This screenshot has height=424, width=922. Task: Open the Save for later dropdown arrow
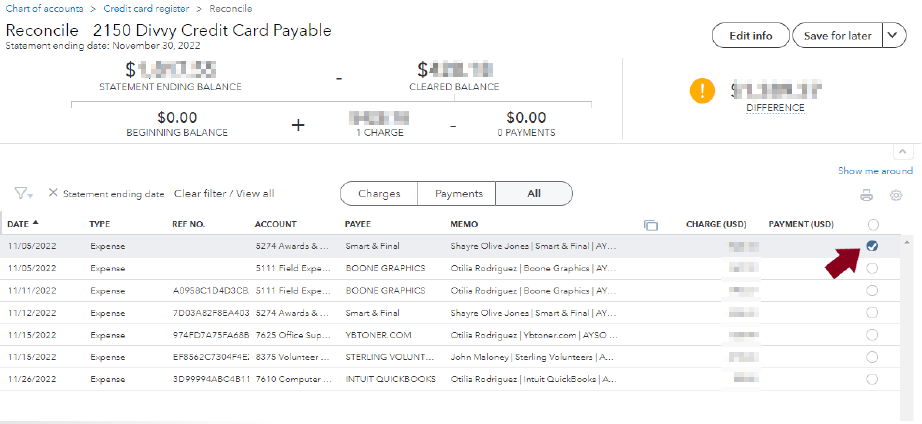pos(893,36)
